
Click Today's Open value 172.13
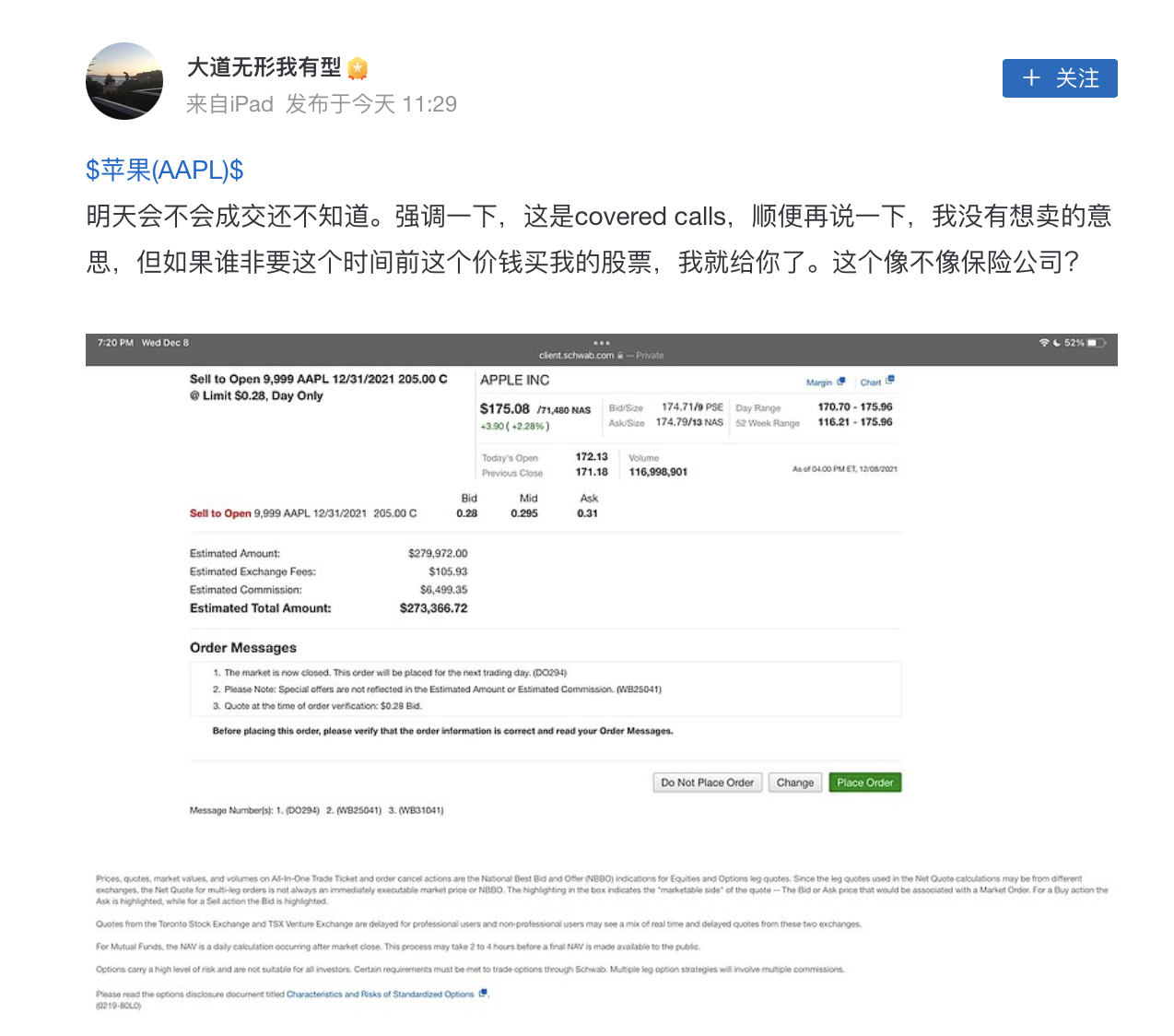point(592,456)
